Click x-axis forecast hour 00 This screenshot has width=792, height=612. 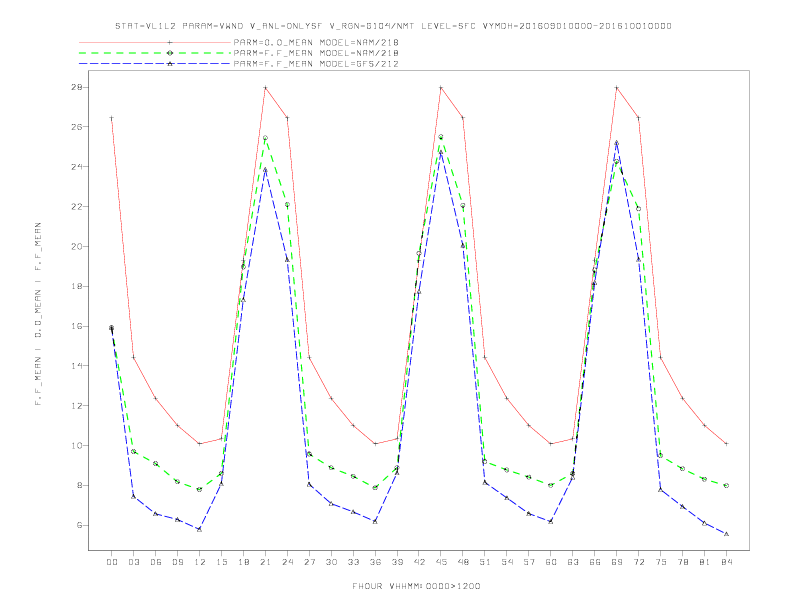point(112,562)
